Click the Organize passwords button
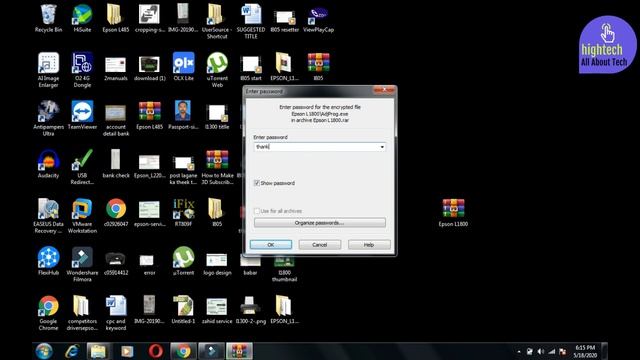Screen dimensions: 640x360 point(320,223)
